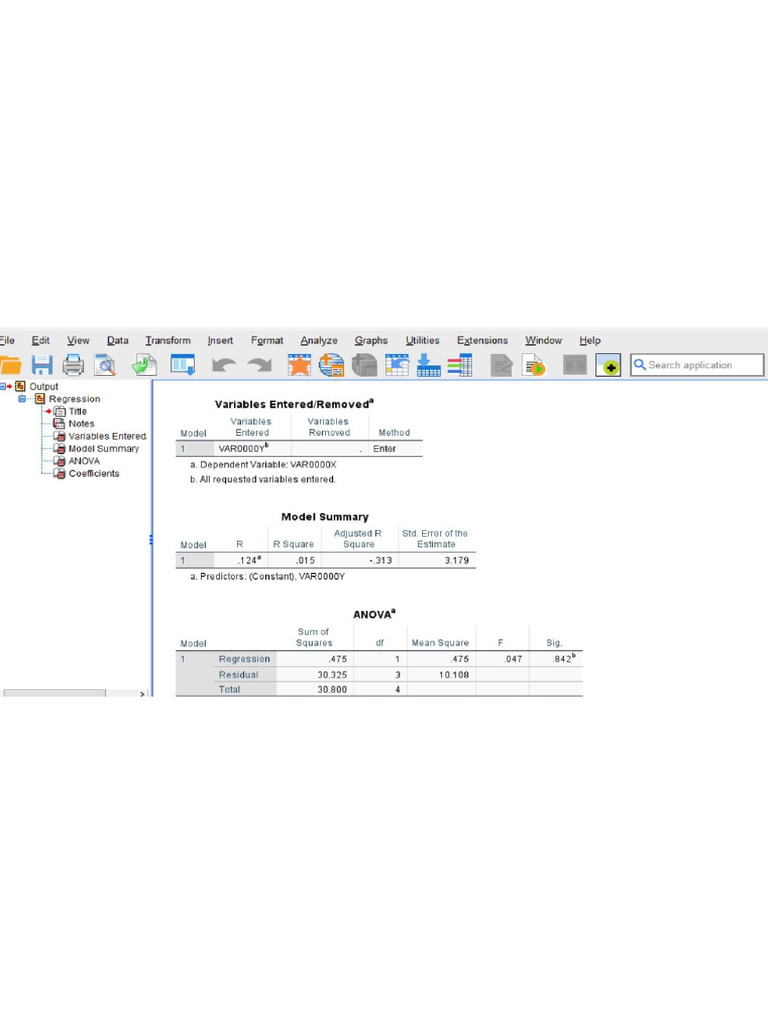
Task: Click the Enter method cell
Action: click(396, 449)
